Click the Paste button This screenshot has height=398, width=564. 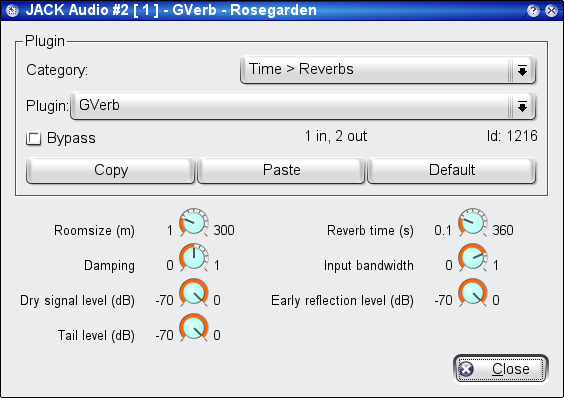(281, 170)
